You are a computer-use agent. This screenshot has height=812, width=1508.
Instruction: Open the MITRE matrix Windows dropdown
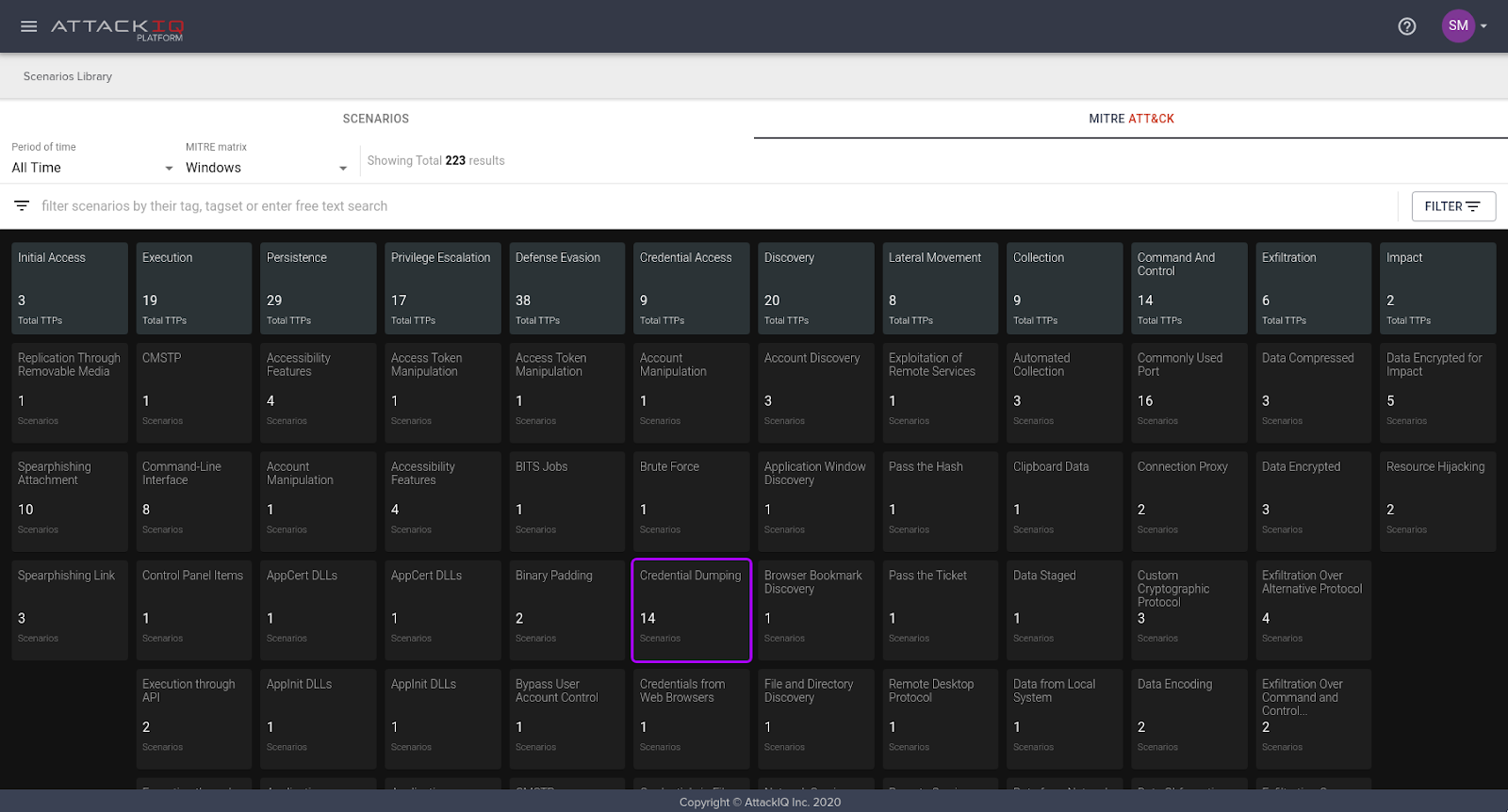point(266,168)
